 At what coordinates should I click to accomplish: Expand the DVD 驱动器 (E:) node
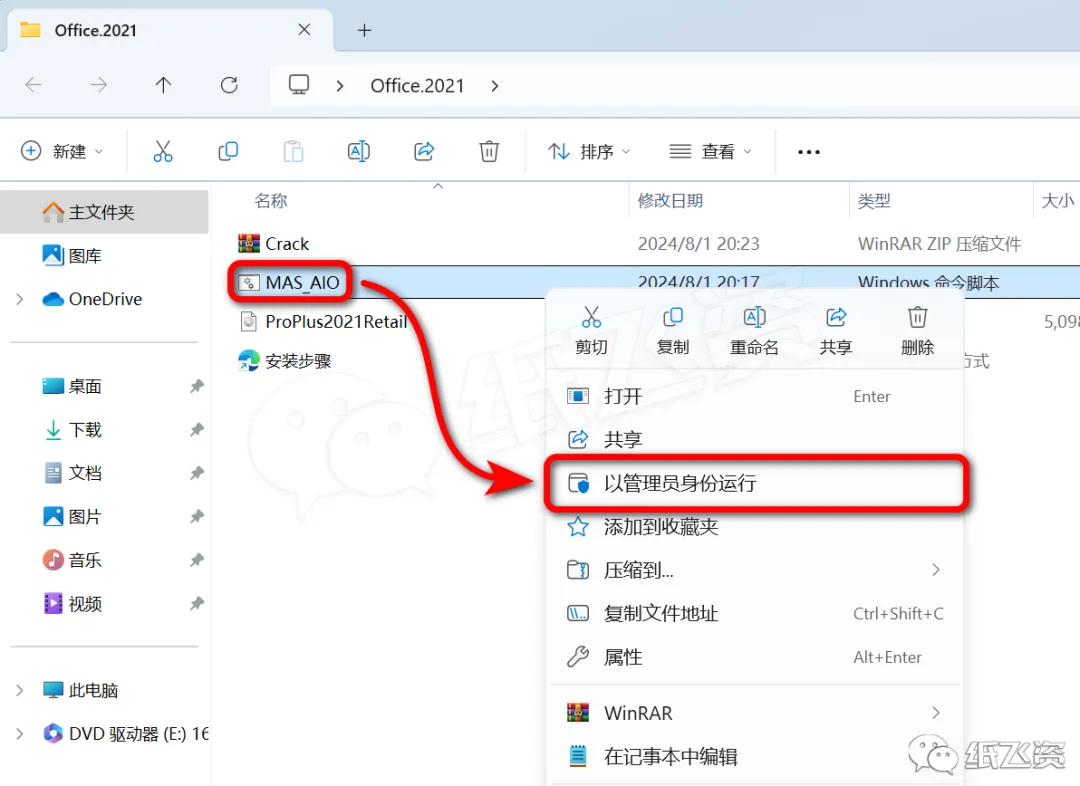point(20,734)
